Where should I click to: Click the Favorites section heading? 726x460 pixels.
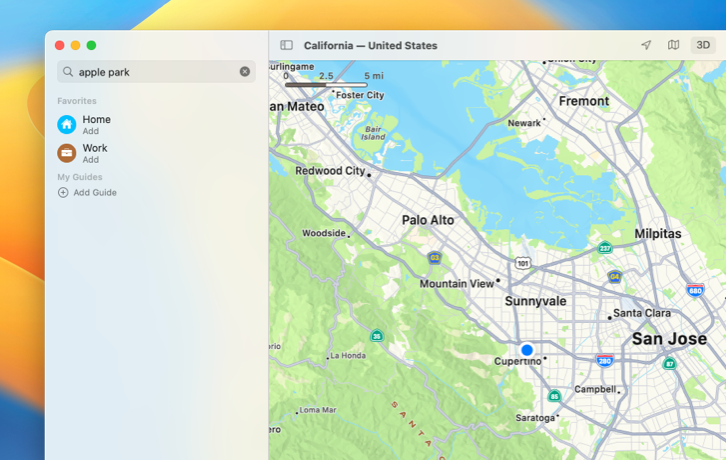77,101
